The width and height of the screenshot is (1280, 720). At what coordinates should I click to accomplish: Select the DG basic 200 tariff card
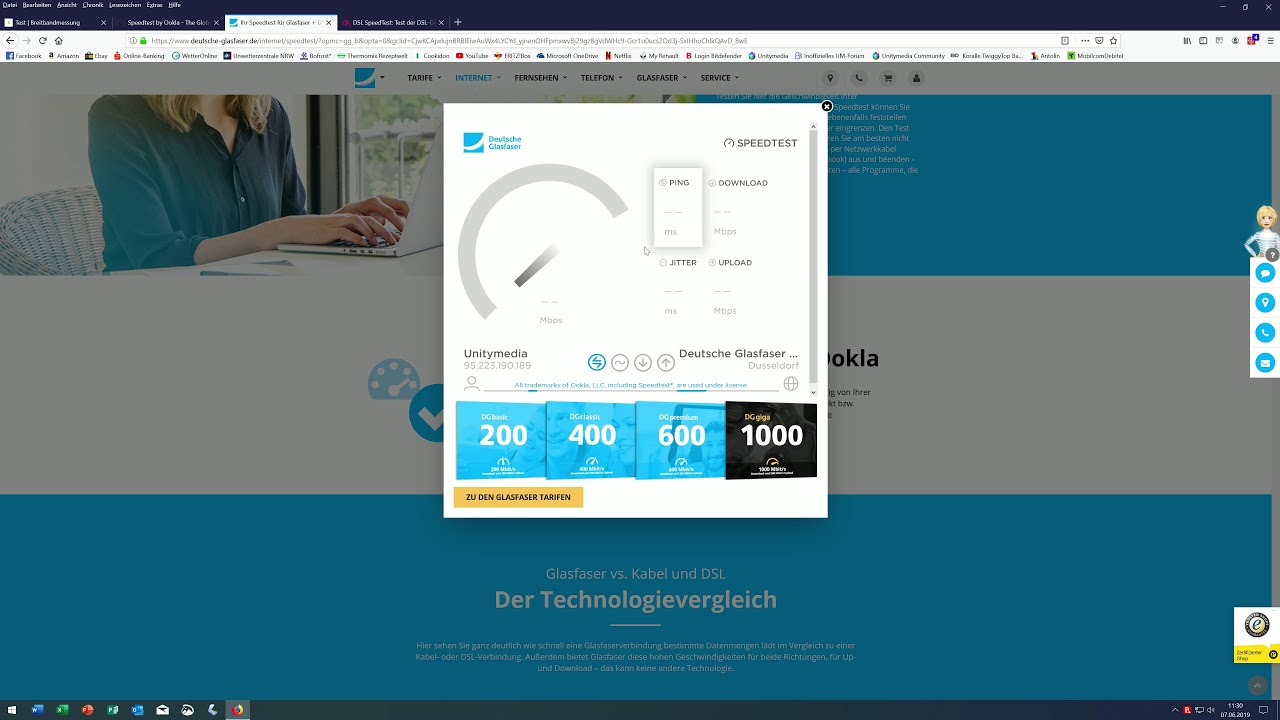(500, 441)
